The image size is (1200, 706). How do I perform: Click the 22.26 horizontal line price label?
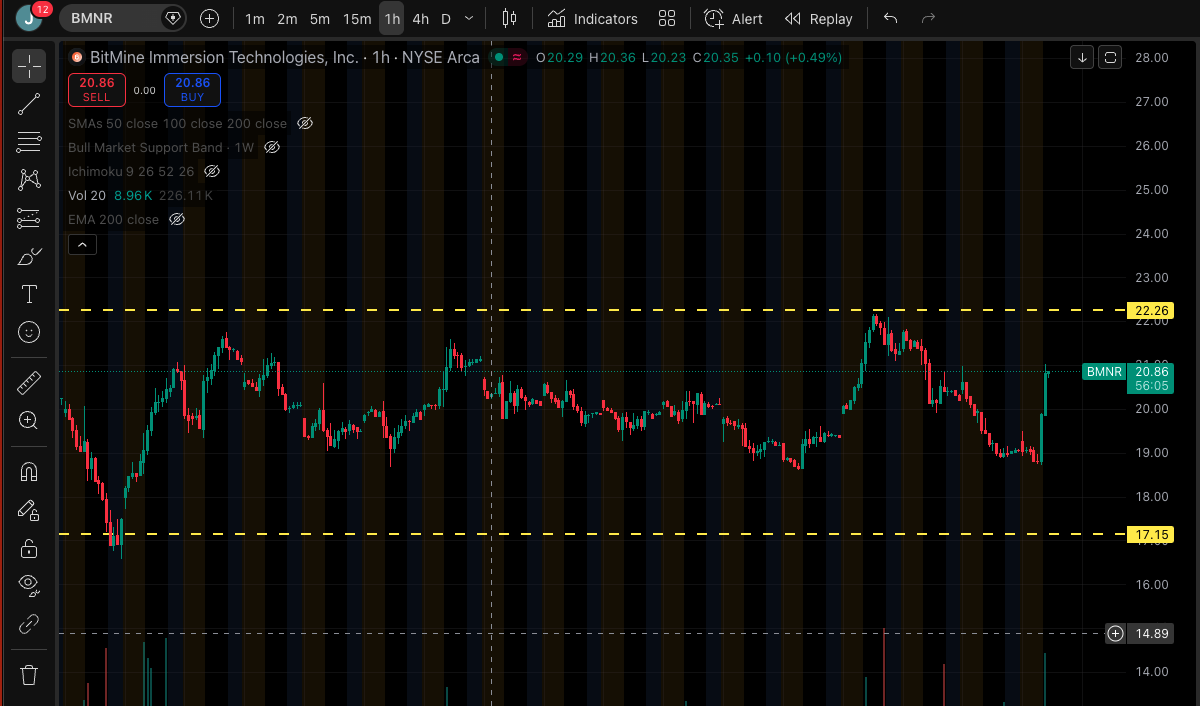1149,311
